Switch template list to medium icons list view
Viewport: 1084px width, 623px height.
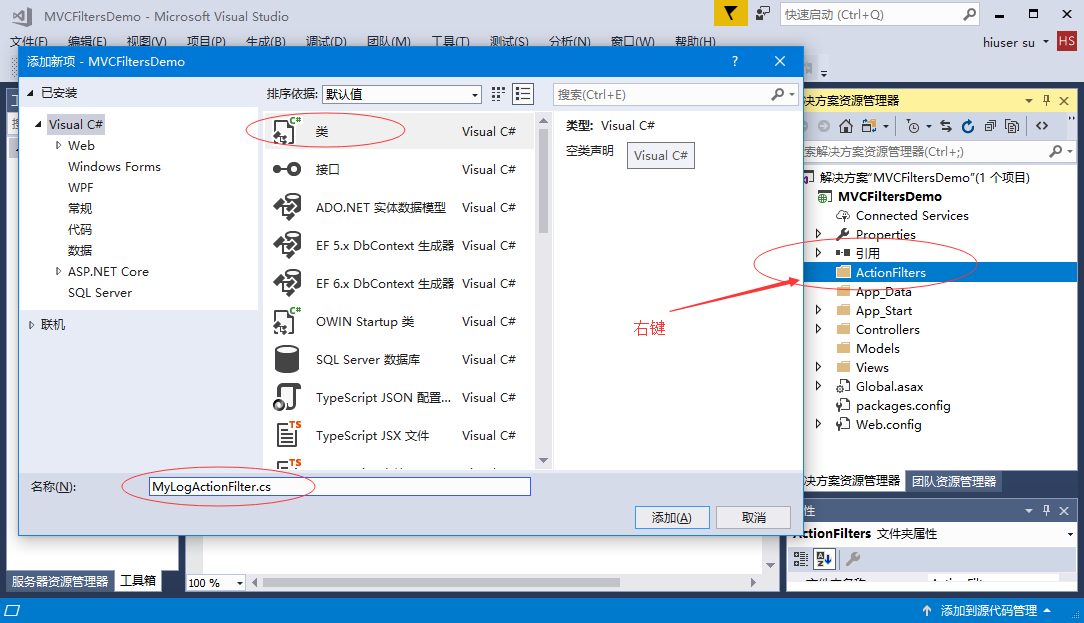[522, 94]
